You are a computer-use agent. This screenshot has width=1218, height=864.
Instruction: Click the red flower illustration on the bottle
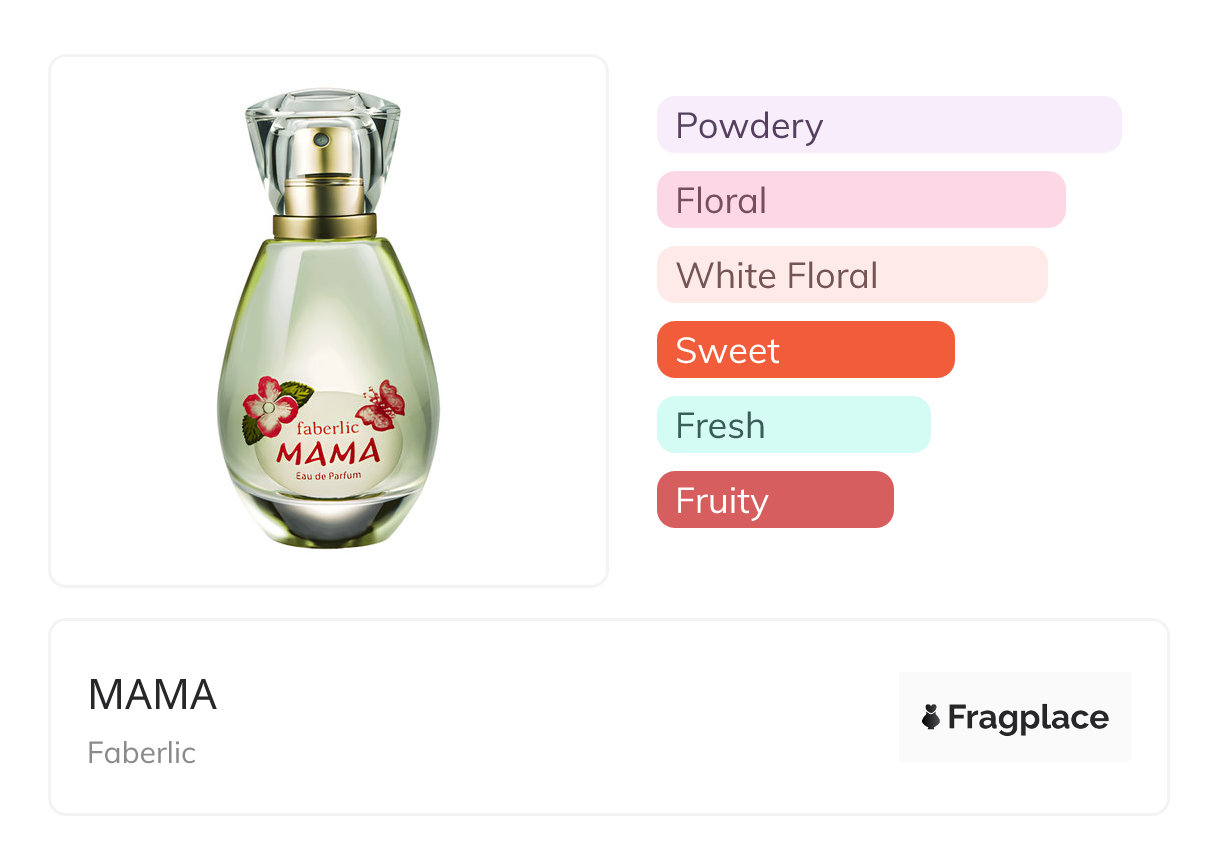point(268,405)
